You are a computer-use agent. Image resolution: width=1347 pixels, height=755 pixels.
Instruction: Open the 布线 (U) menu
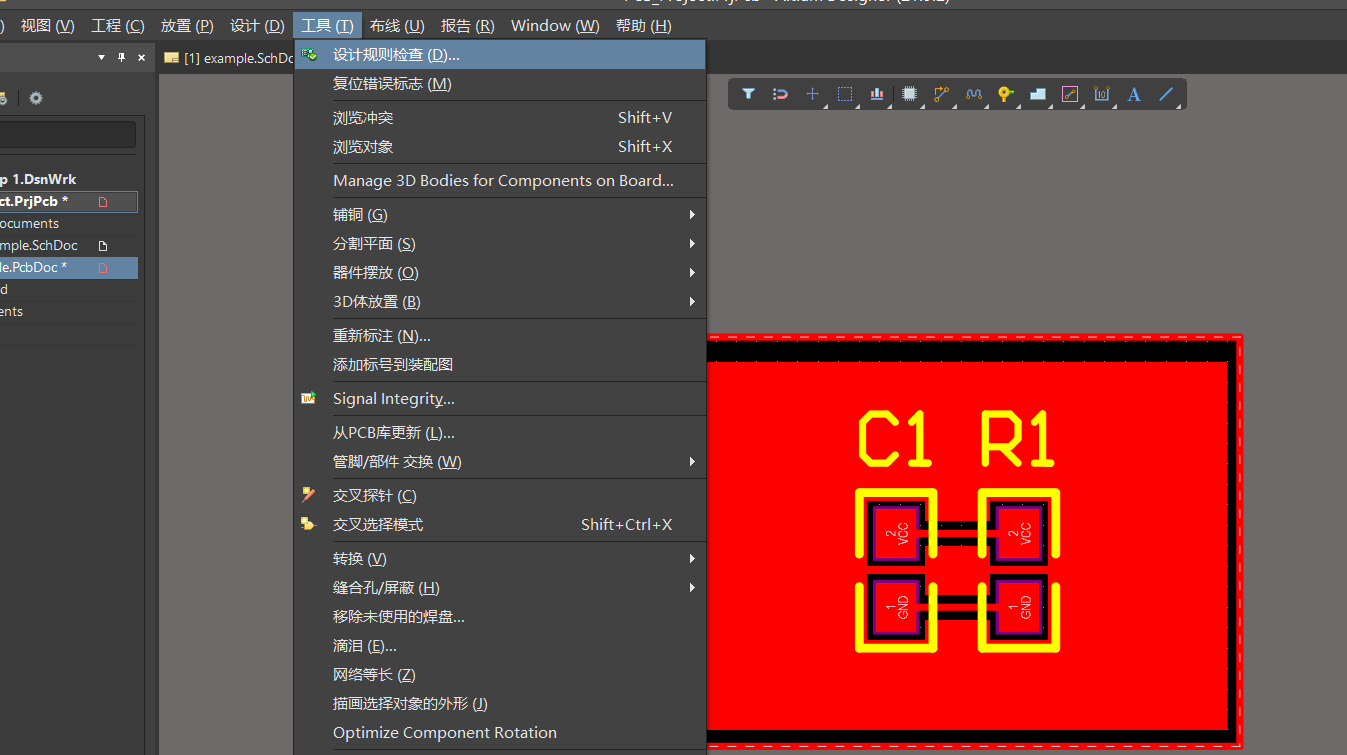click(397, 26)
